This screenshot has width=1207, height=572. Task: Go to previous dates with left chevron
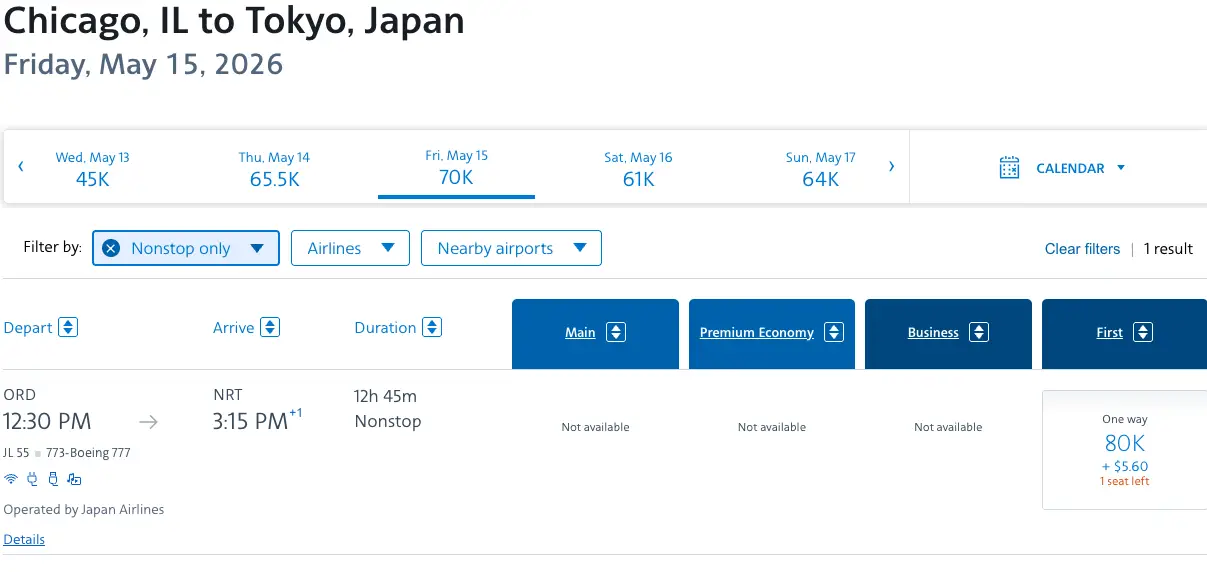21,167
